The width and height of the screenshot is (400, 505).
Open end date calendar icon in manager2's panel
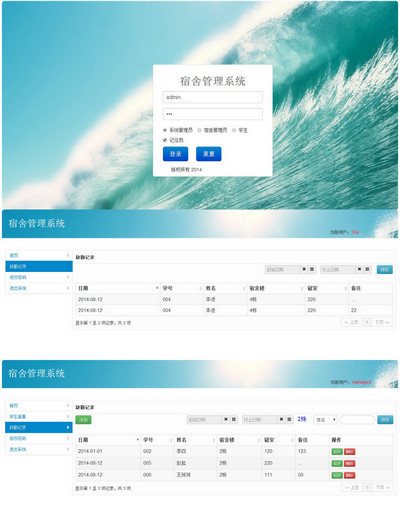pyautogui.click(x=289, y=419)
